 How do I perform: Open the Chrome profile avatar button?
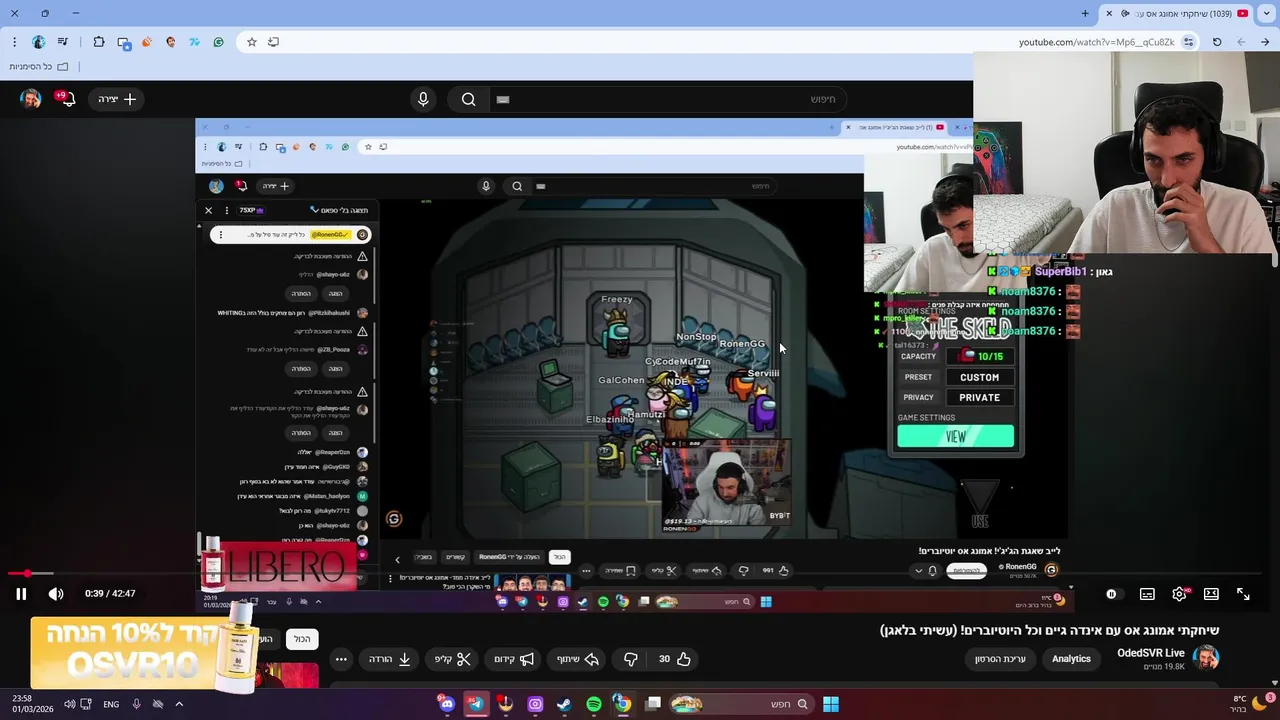pyautogui.click(x=38, y=42)
